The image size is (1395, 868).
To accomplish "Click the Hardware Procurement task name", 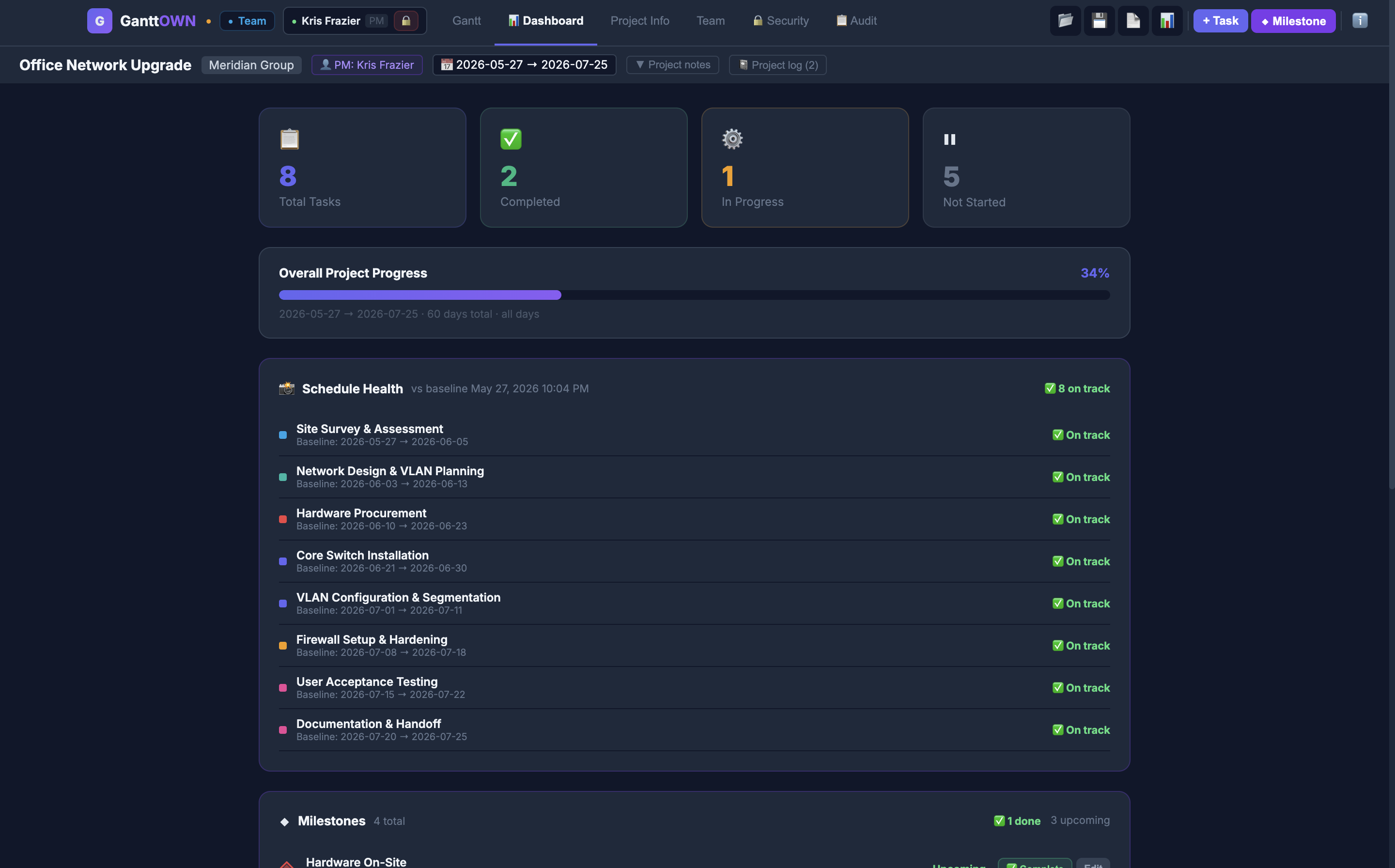I will point(361,513).
